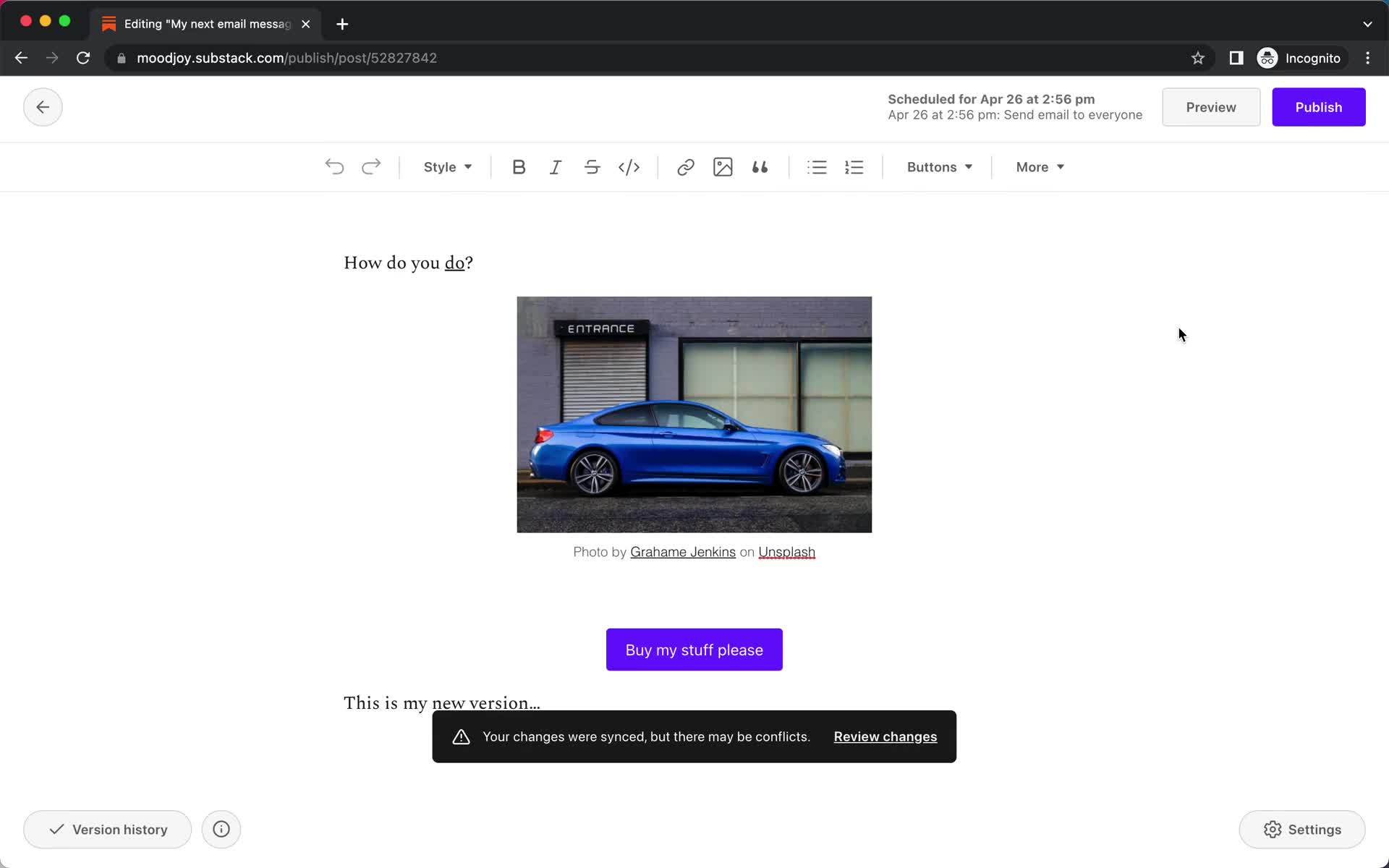Screen dimensions: 1389x868
Task: Click the Image insertion icon
Action: coord(722,167)
